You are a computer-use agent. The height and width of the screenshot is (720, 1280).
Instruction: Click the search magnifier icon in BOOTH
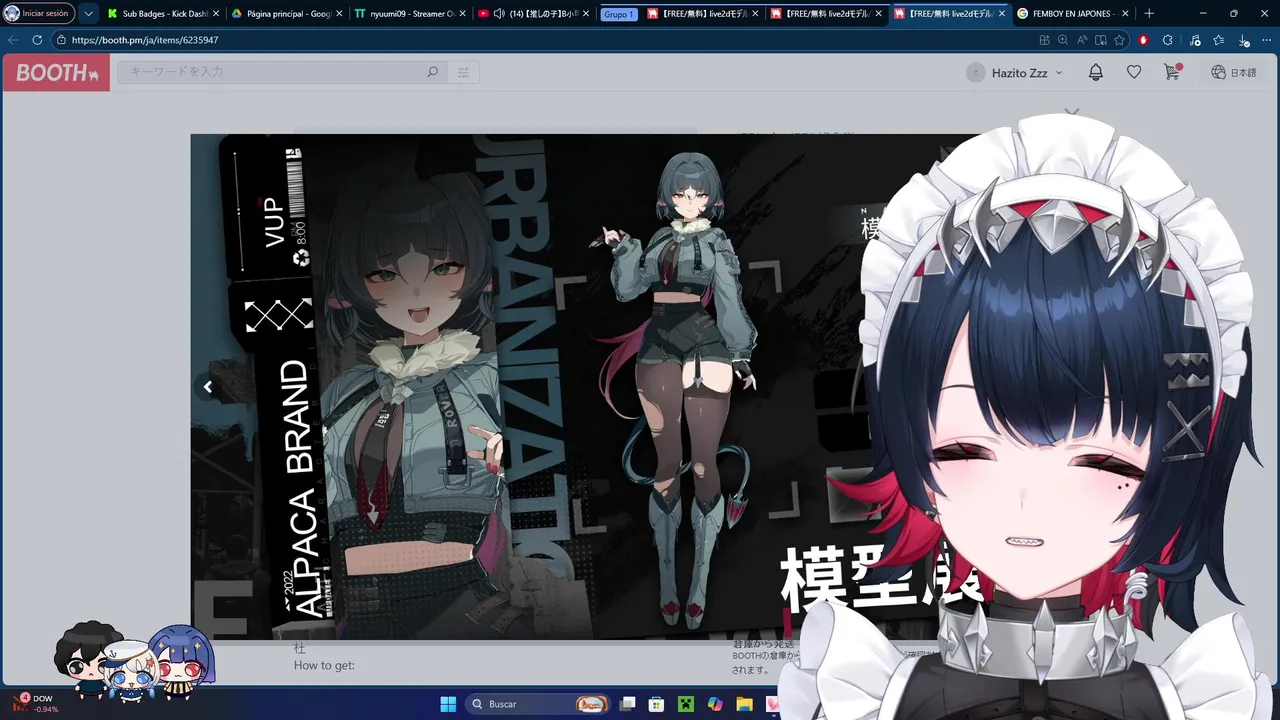[x=432, y=72]
